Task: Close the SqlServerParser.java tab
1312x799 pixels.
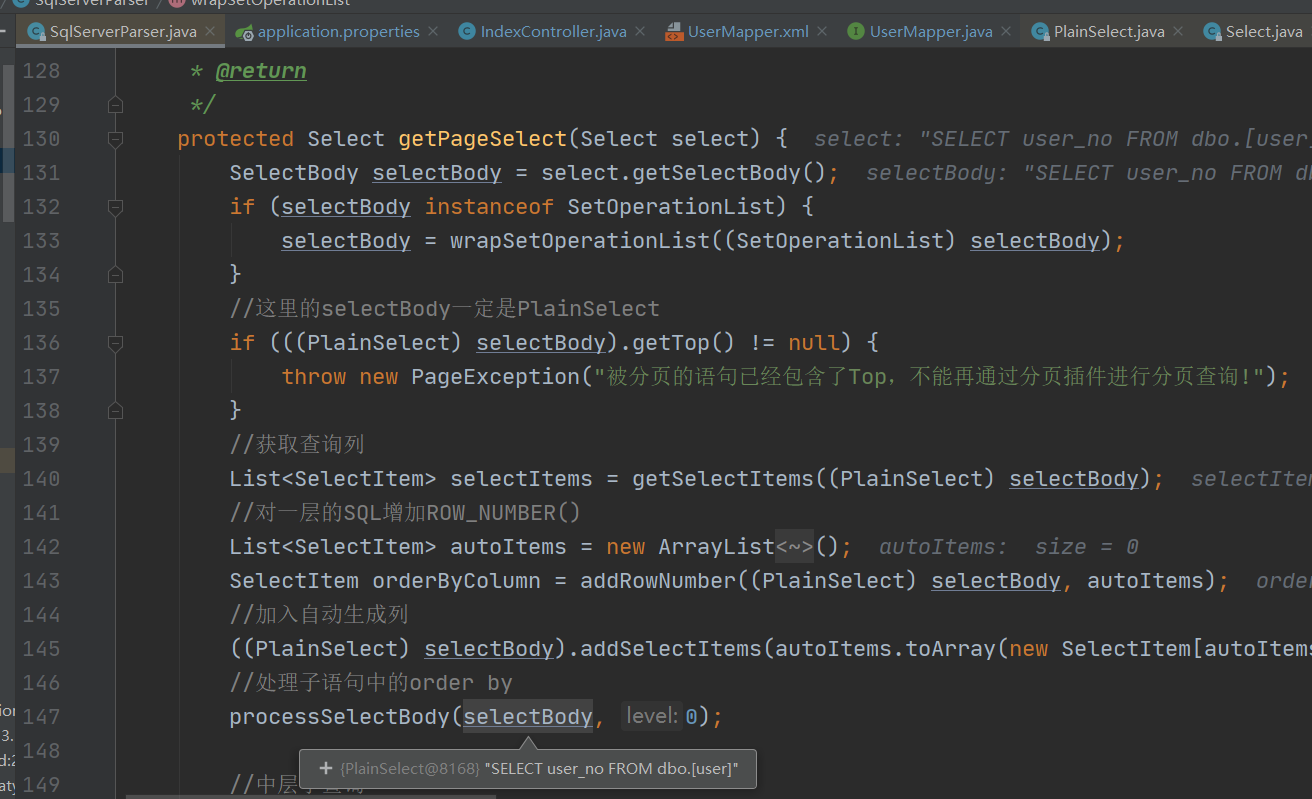Action: pos(210,32)
